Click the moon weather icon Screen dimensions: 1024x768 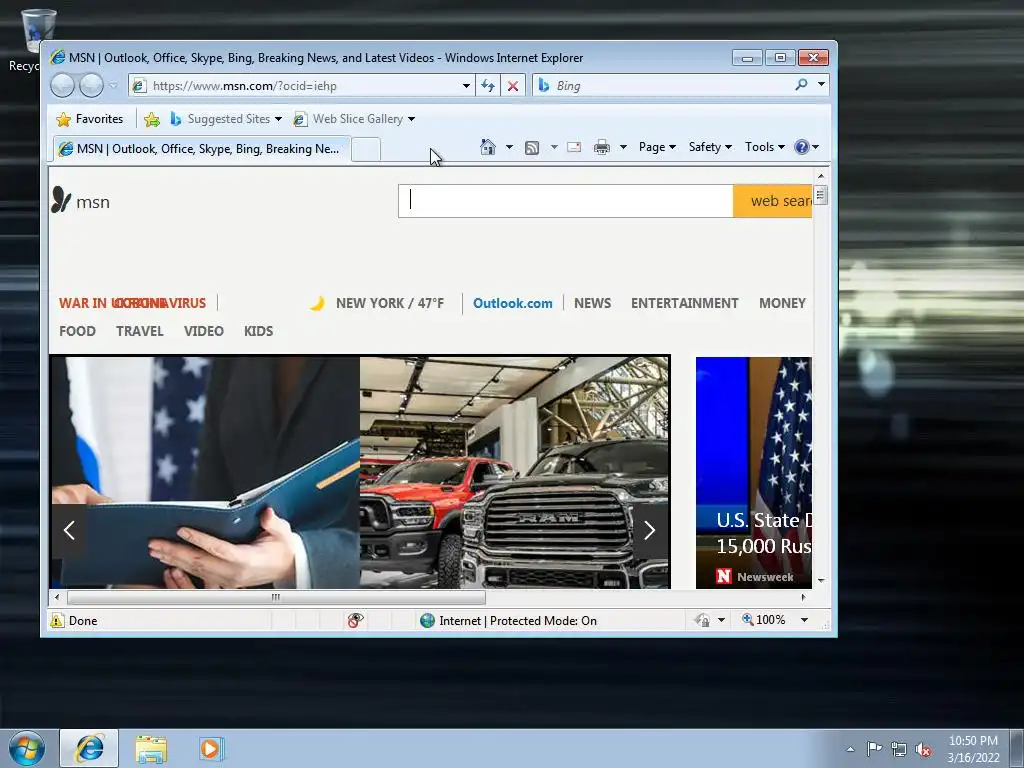coord(317,303)
